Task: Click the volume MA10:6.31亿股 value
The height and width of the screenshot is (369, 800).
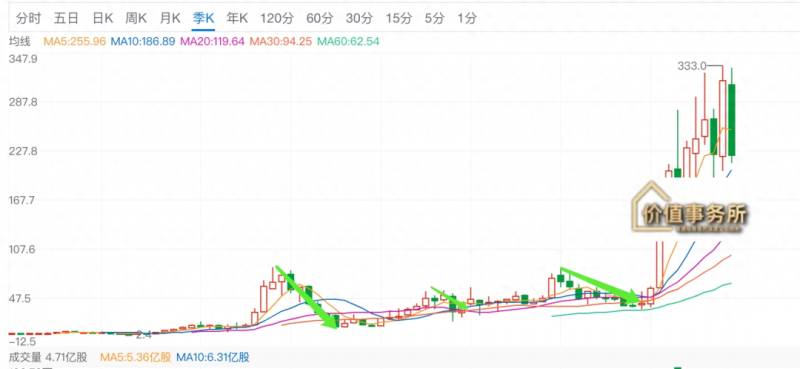Action: 213,357
